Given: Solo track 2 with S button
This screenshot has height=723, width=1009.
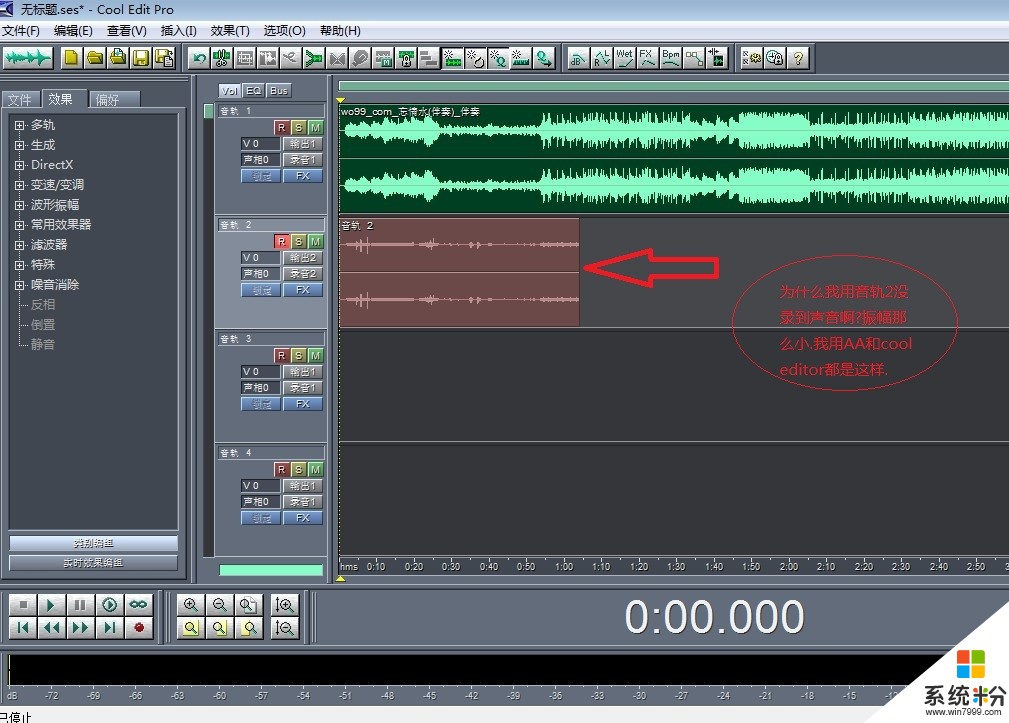Looking at the screenshot, I should pos(298,241).
